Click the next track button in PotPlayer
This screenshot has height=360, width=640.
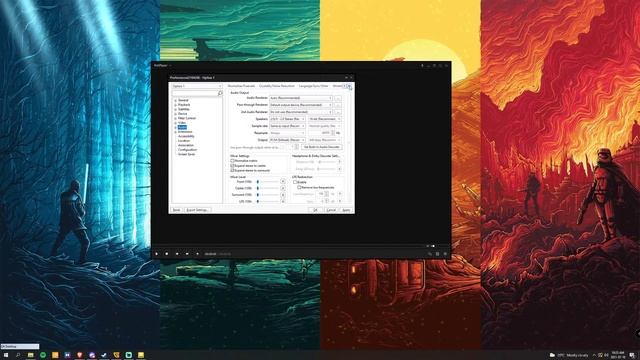point(187,254)
